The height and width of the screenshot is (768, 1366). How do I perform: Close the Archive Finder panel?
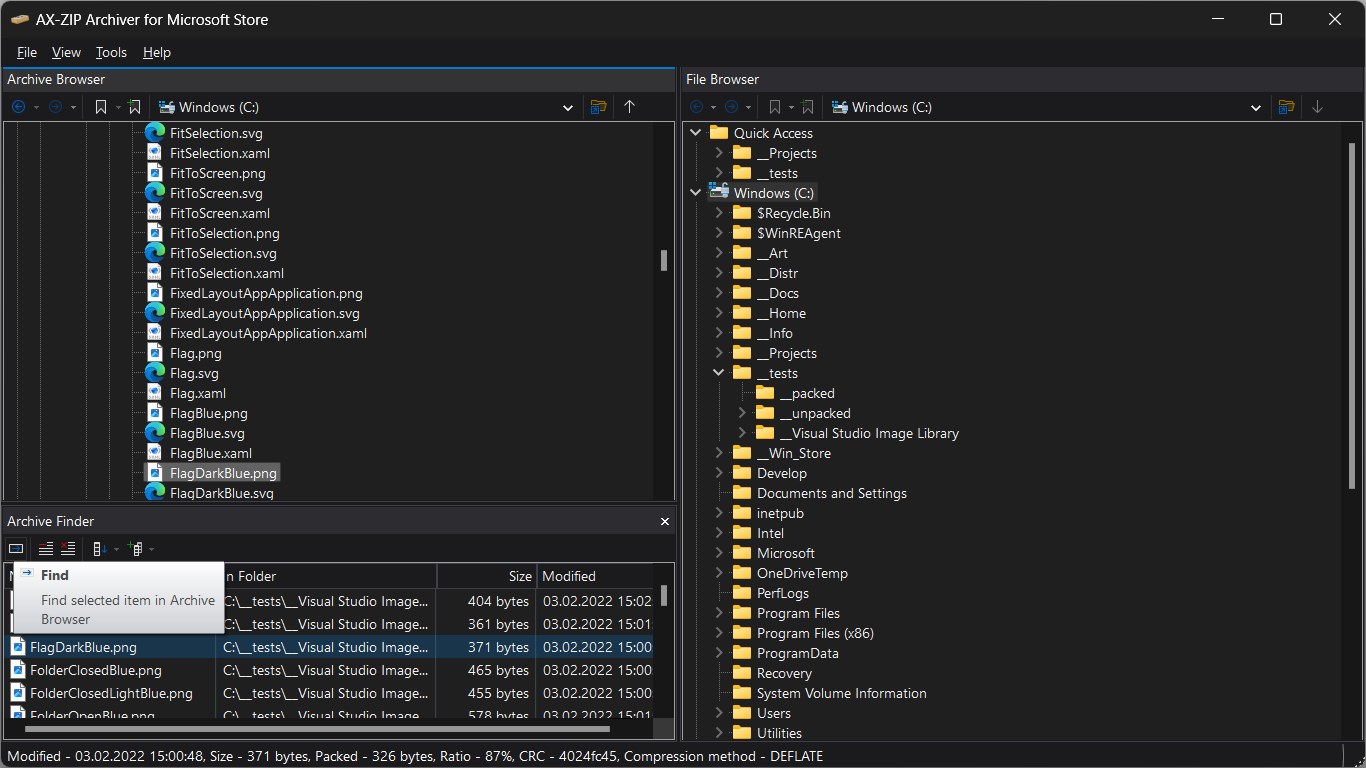(665, 521)
